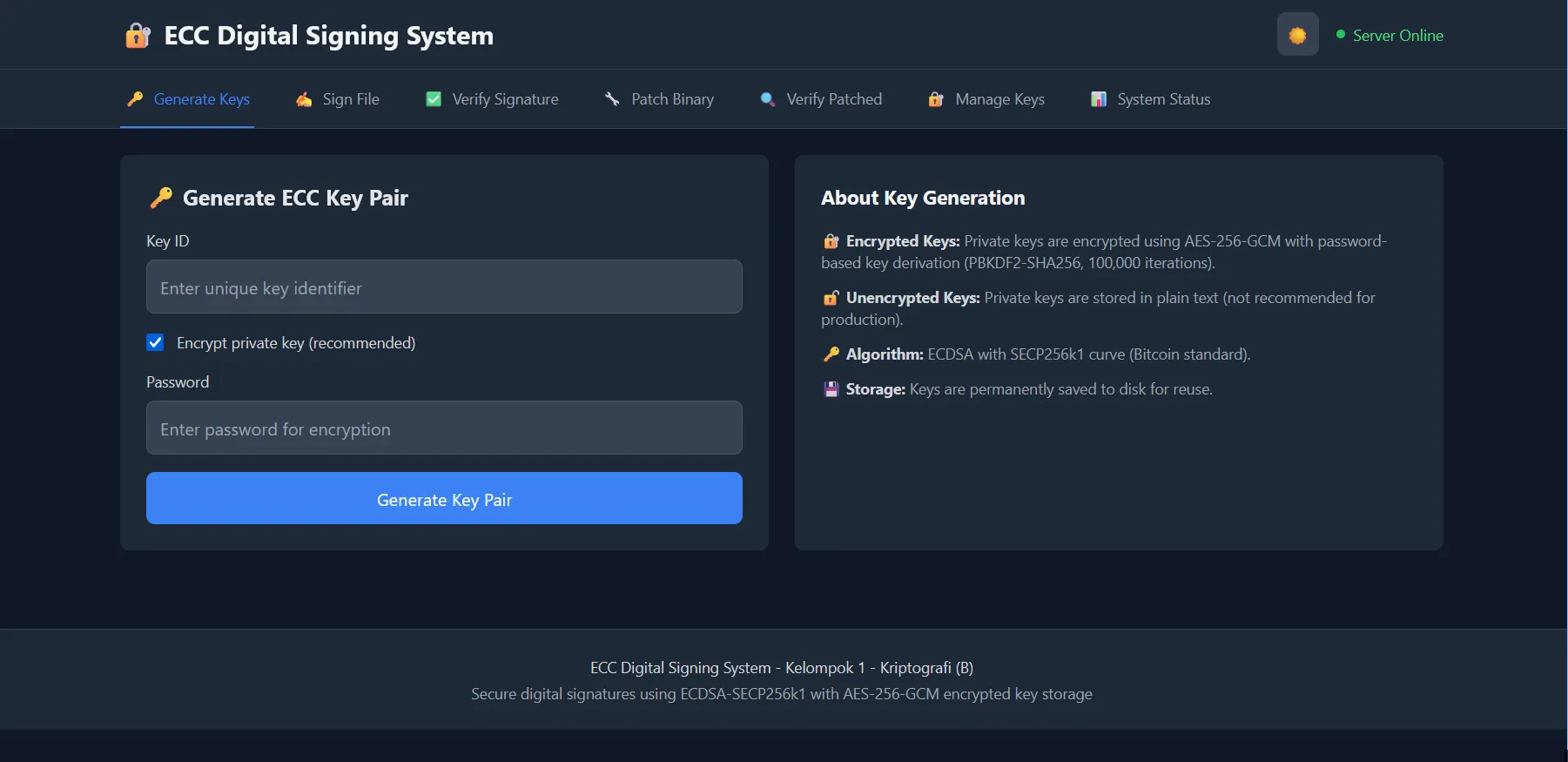
Task: Click the lock logo icon in the header
Action: [138, 36]
